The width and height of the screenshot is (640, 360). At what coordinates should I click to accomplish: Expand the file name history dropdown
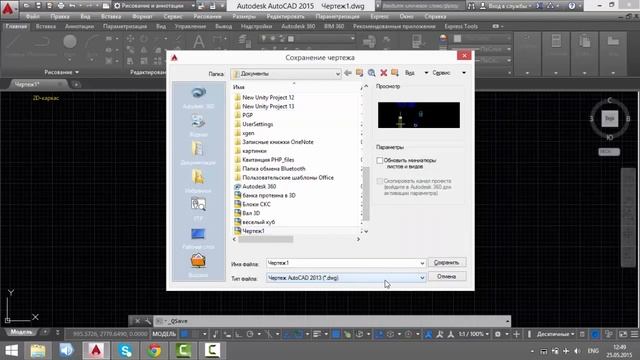pos(422,263)
